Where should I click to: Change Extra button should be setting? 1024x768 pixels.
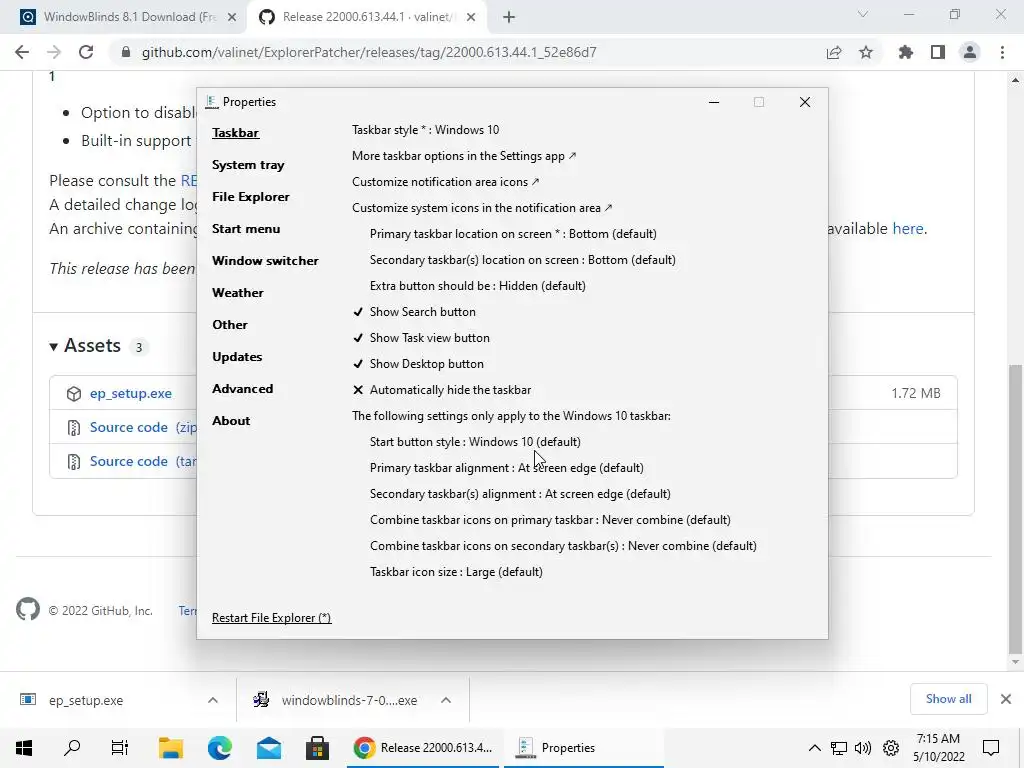[x=477, y=286]
